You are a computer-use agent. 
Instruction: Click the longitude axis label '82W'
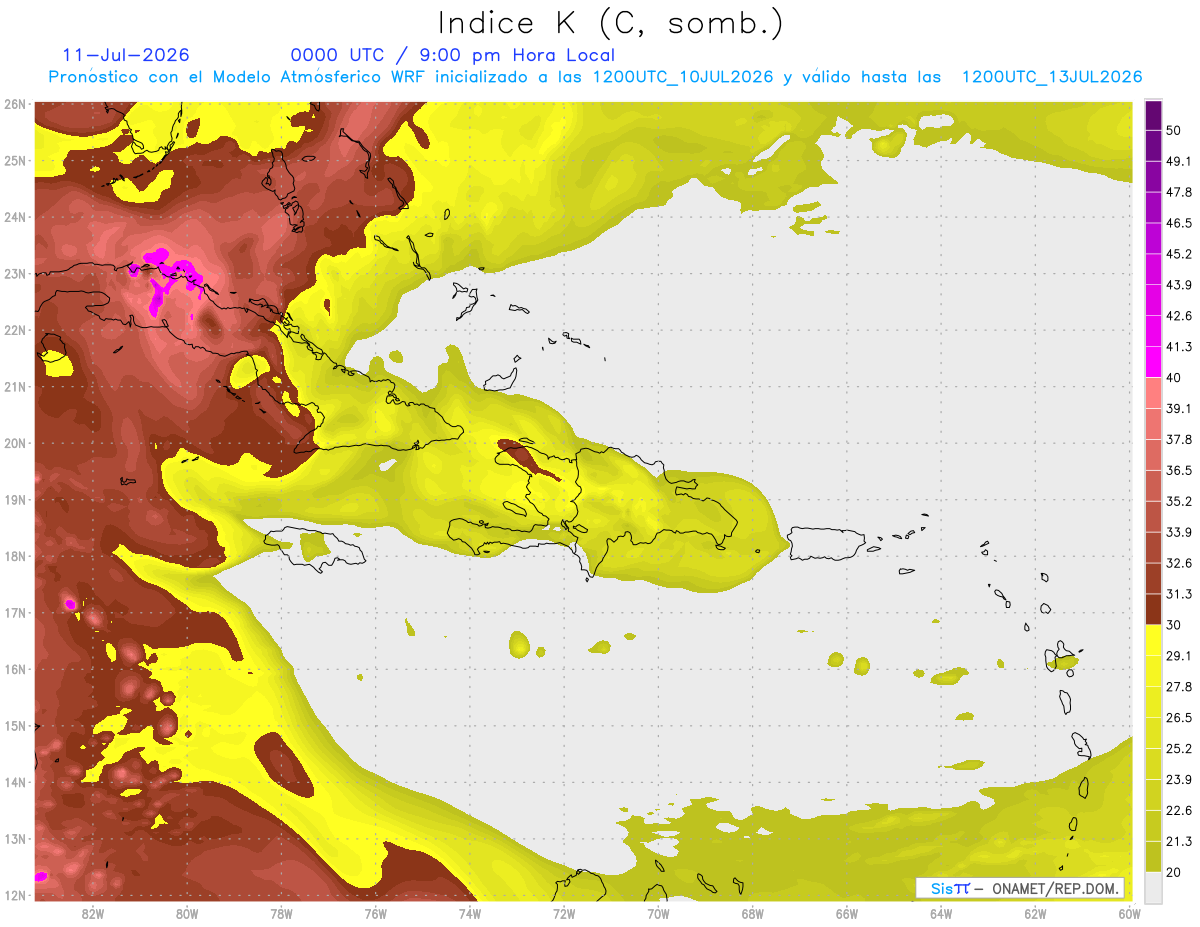tap(93, 913)
